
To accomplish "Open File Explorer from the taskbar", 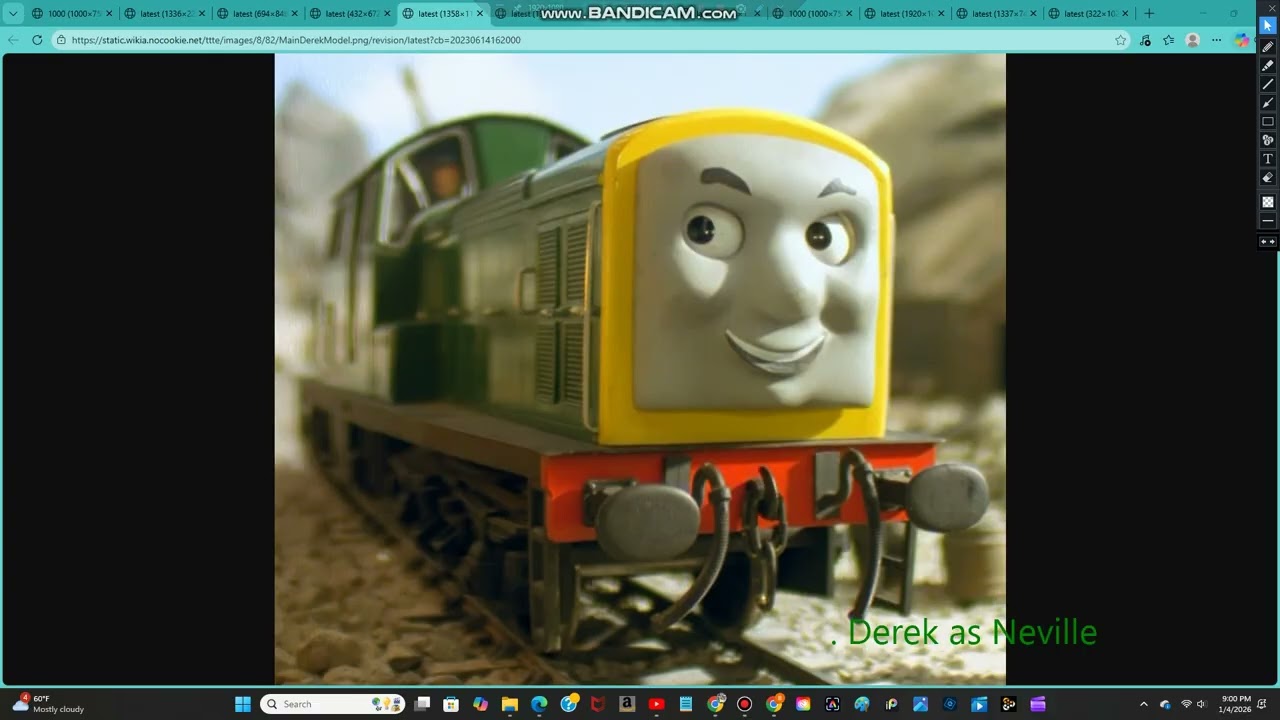I will click(509, 704).
